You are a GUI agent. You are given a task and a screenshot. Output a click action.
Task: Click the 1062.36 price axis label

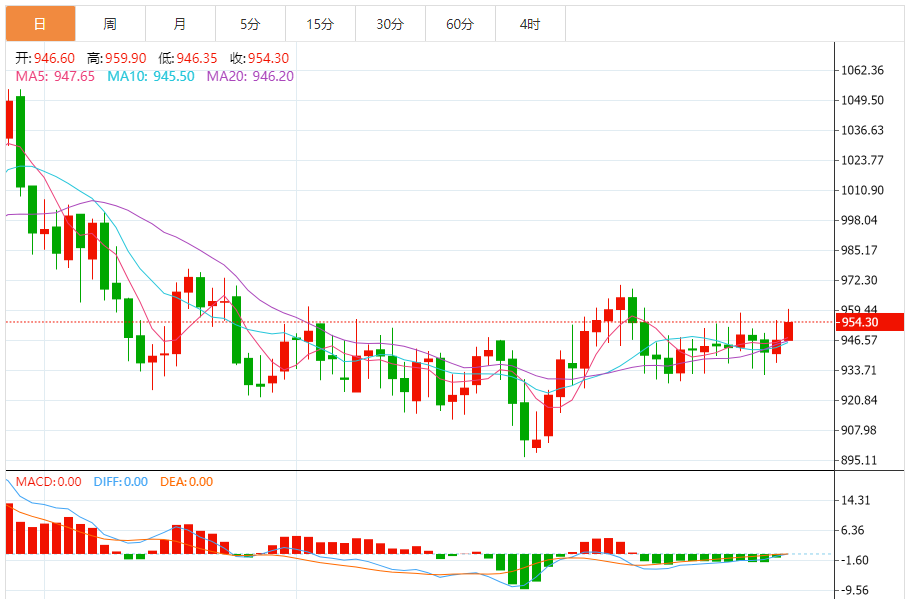[862, 70]
